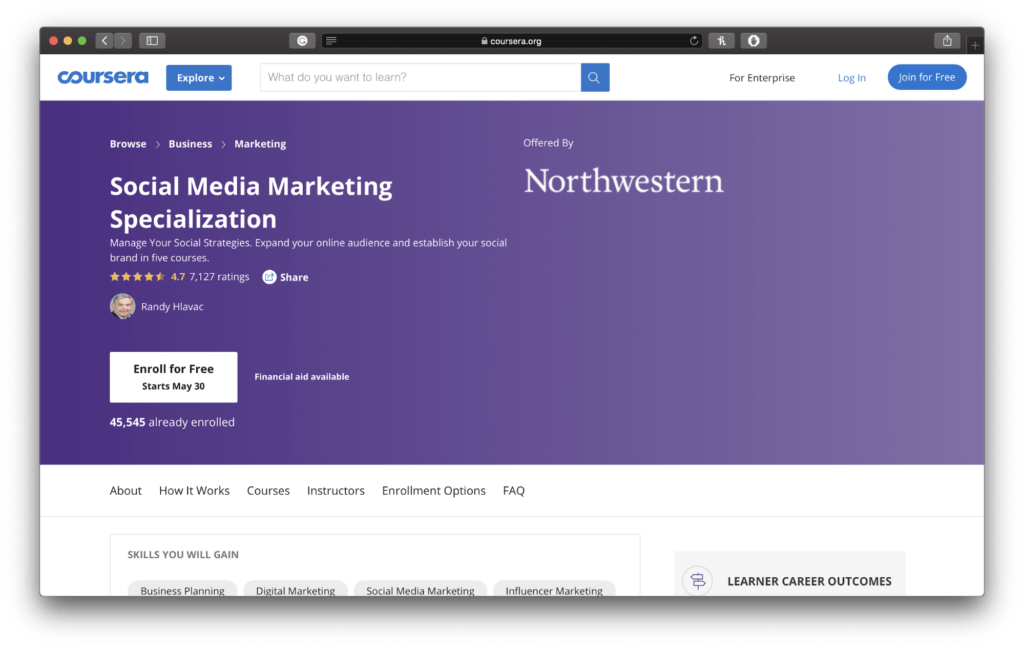The image size is (1024, 649).
Task: Click the 4.7 rating number
Action: tap(178, 277)
